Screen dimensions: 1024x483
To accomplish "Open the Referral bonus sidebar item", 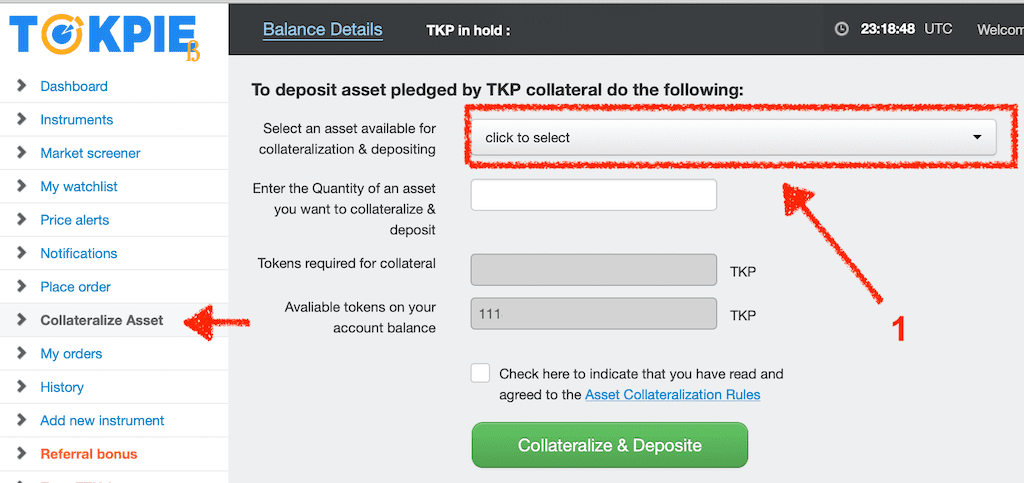I will pos(89,454).
